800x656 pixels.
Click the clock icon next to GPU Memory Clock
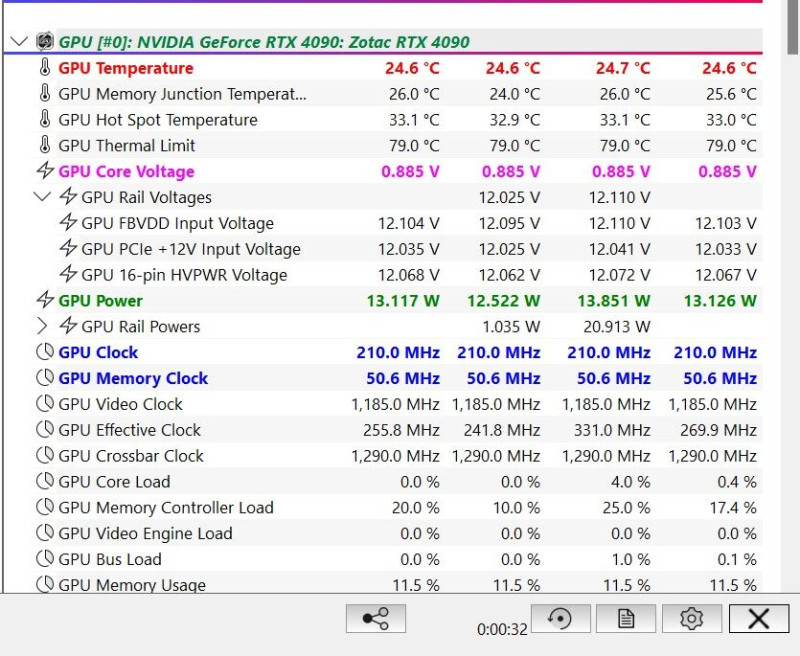tap(45, 378)
